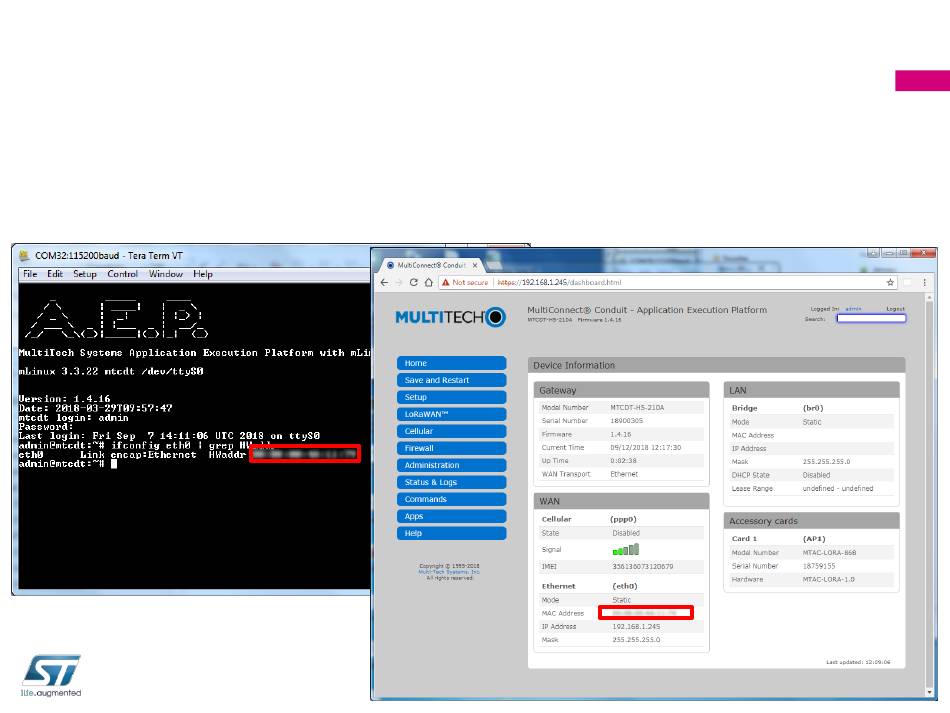Open the Administration section
Viewport: 950px width, 713px height.
click(x=451, y=465)
